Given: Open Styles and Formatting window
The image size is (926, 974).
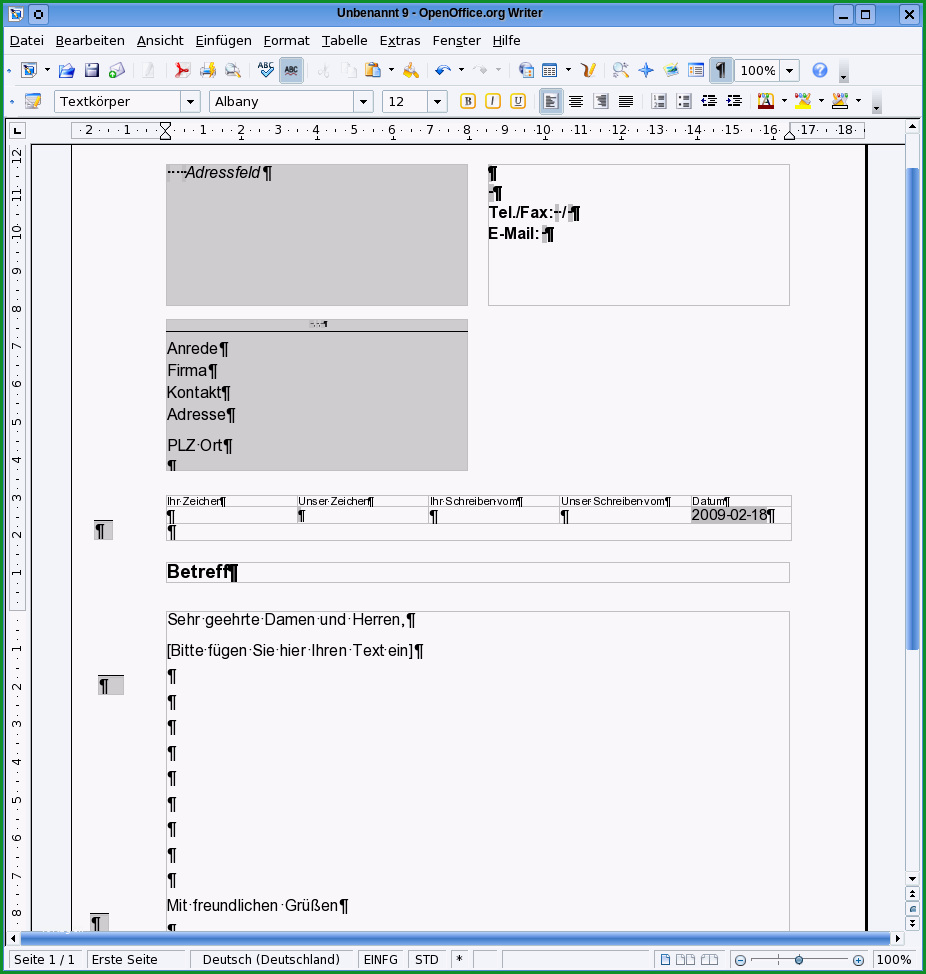Looking at the screenshot, I should click(x=32, y=101).
